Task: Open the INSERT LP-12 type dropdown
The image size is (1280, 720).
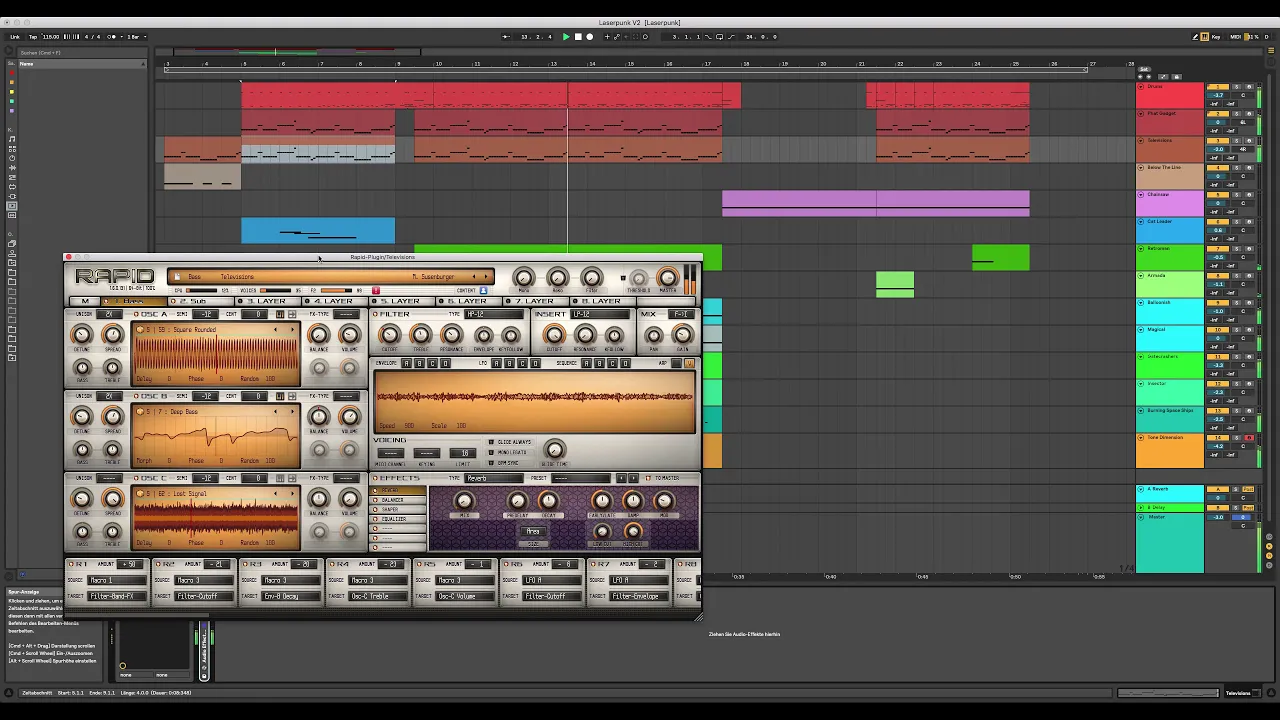Action: 599,314
